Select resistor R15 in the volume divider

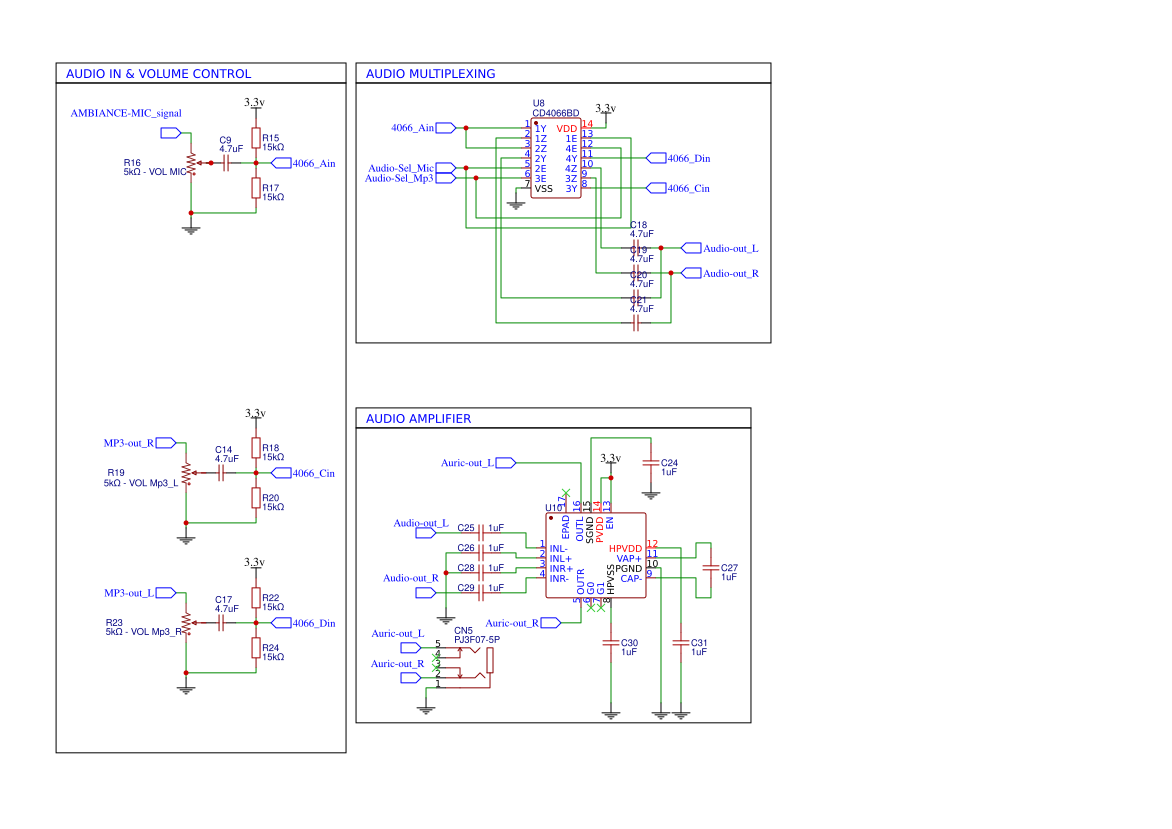pyautogui.click(x=255, y=140)
